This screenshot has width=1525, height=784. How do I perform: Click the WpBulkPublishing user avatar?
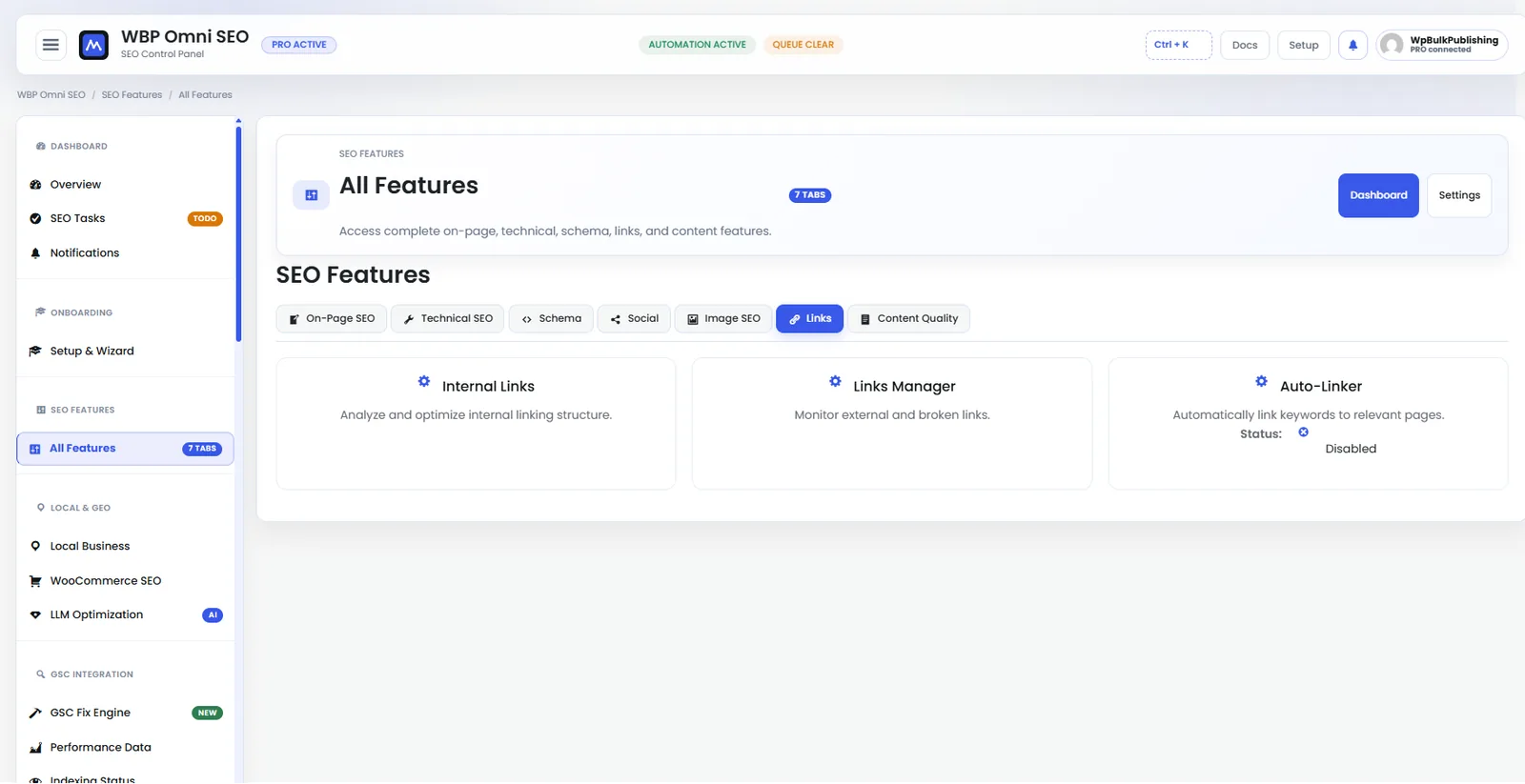pos(1393,45)
